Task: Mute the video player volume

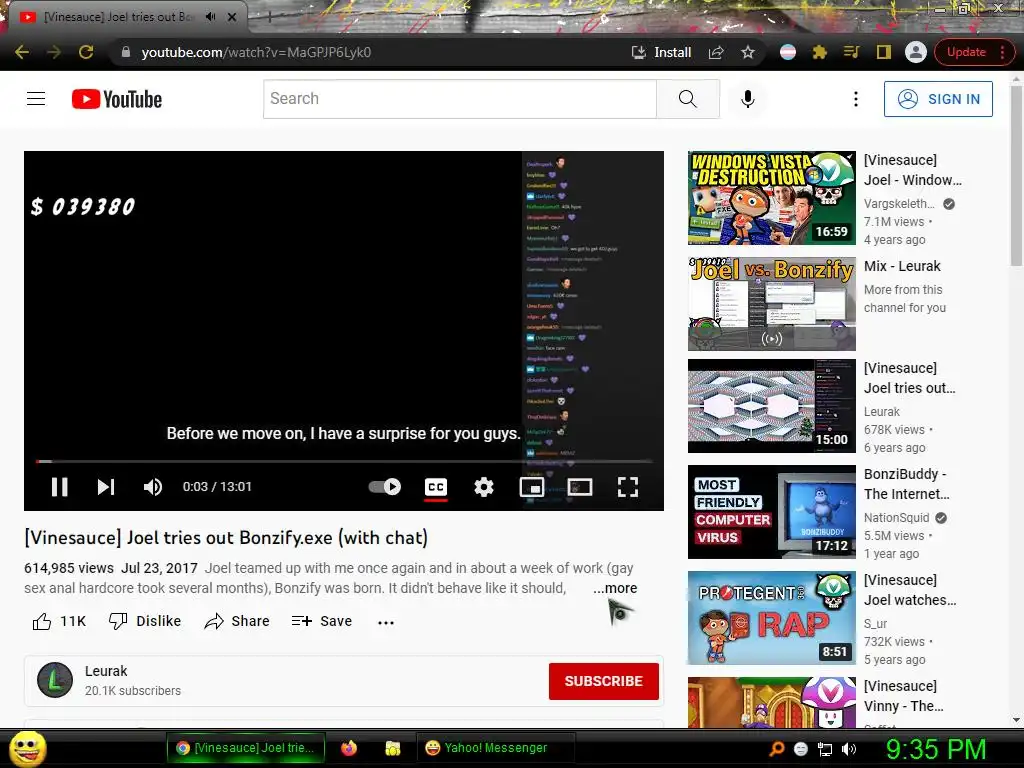Action: tap(153, 487)
